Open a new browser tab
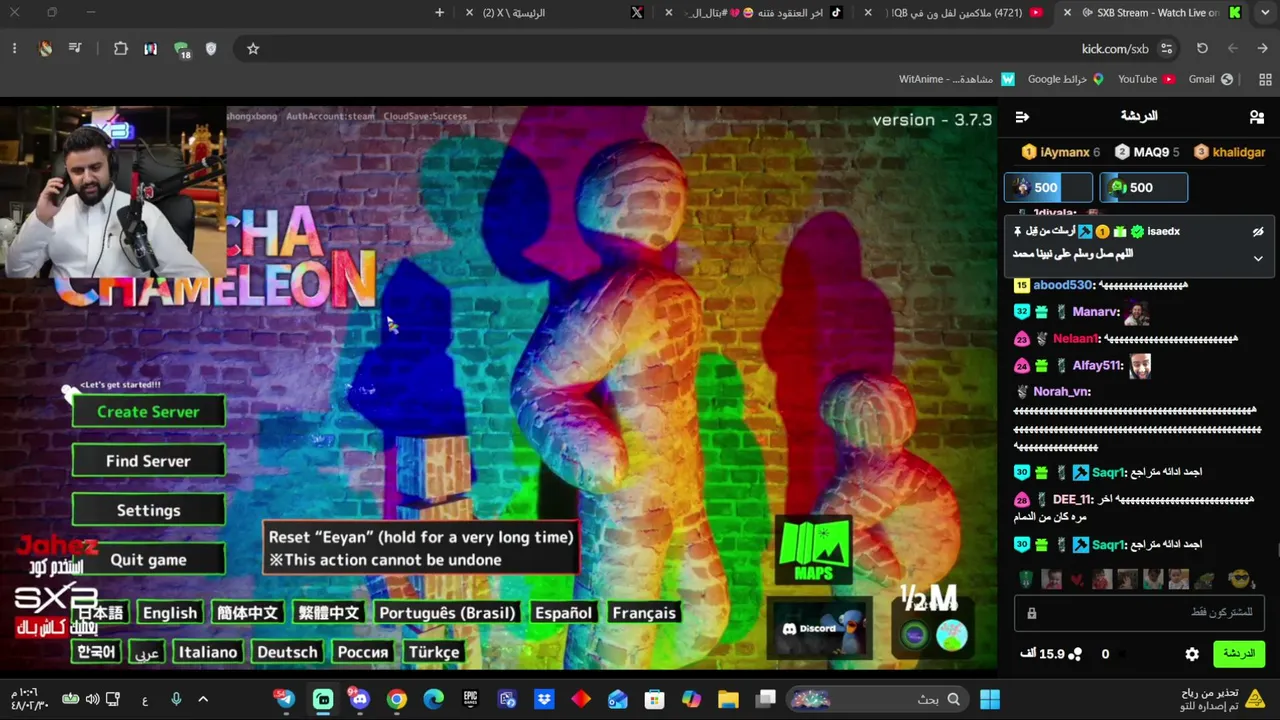The width and height of the screenshot is (1280, 720). click(x=439, y=13)
